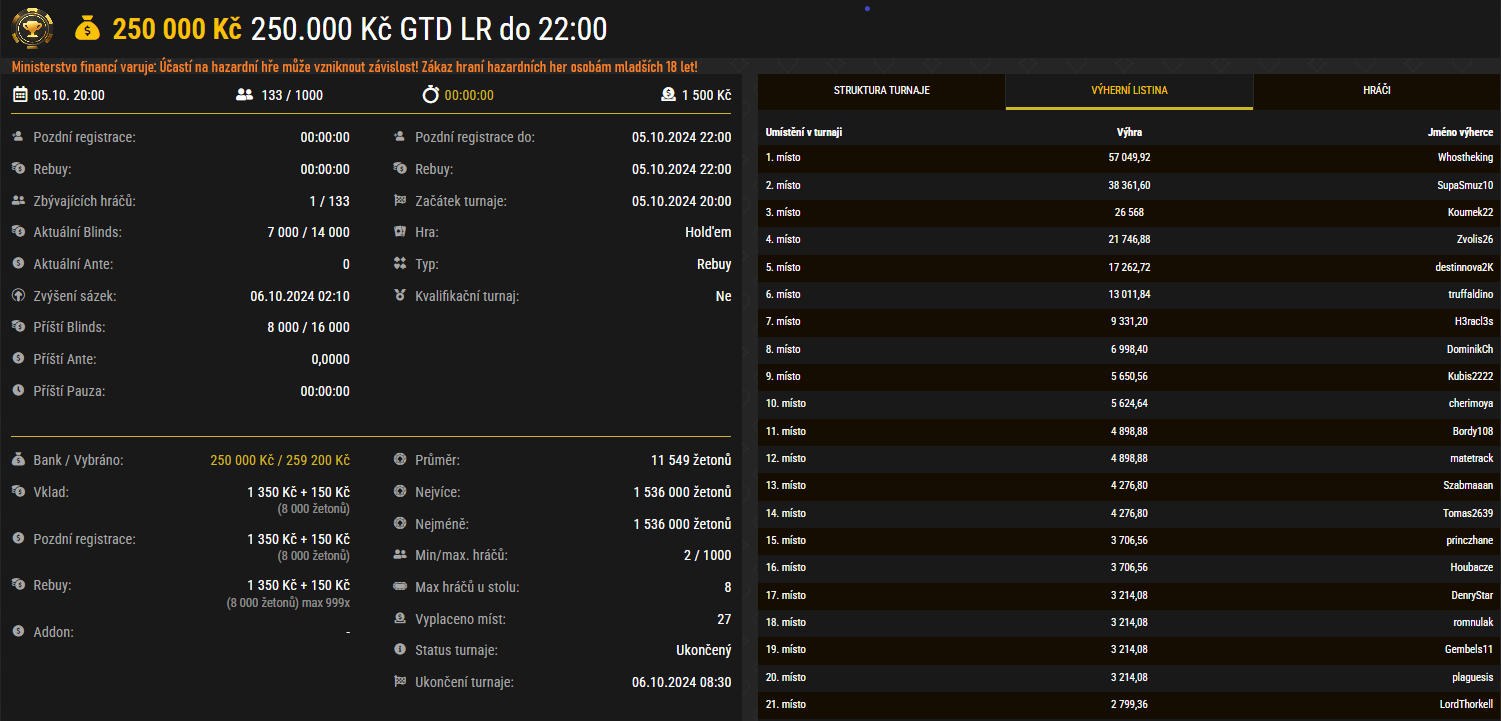Screen dimensions: 1501x721
Task: Click player name matetrack
Action: [1471, 458]
